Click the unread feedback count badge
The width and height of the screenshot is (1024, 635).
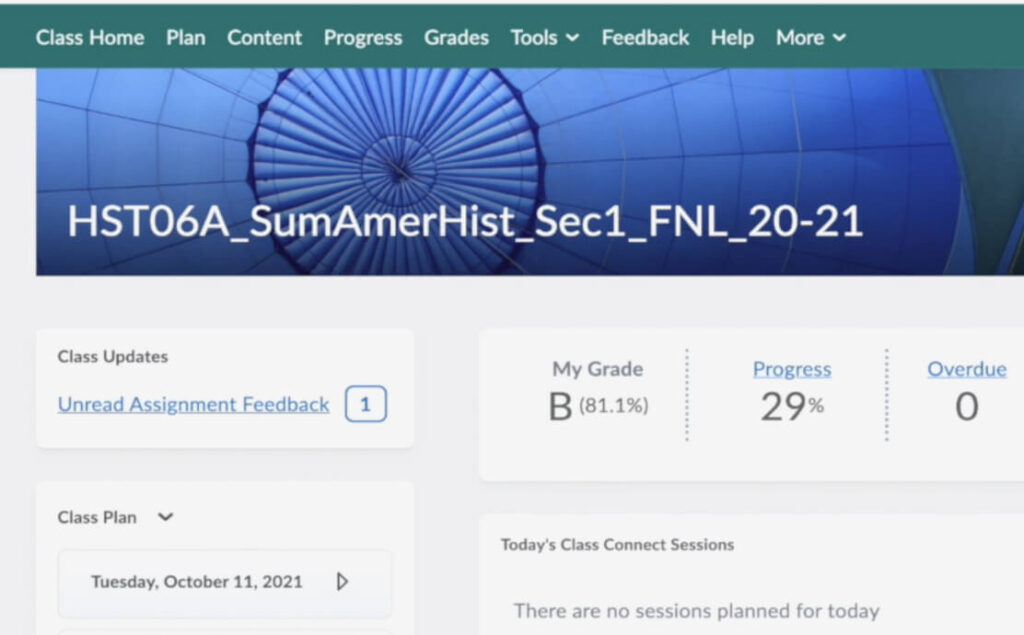point(365,404)
